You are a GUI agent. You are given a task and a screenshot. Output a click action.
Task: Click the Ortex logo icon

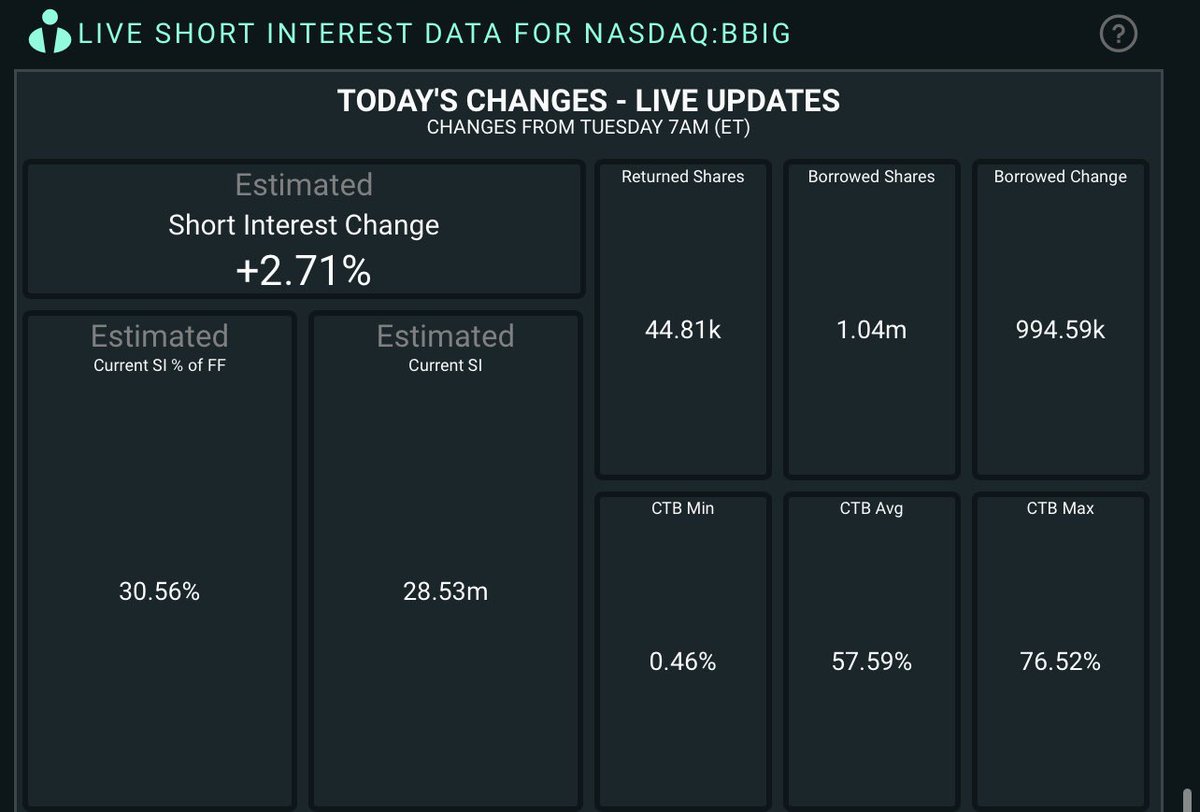click(49, 32)
